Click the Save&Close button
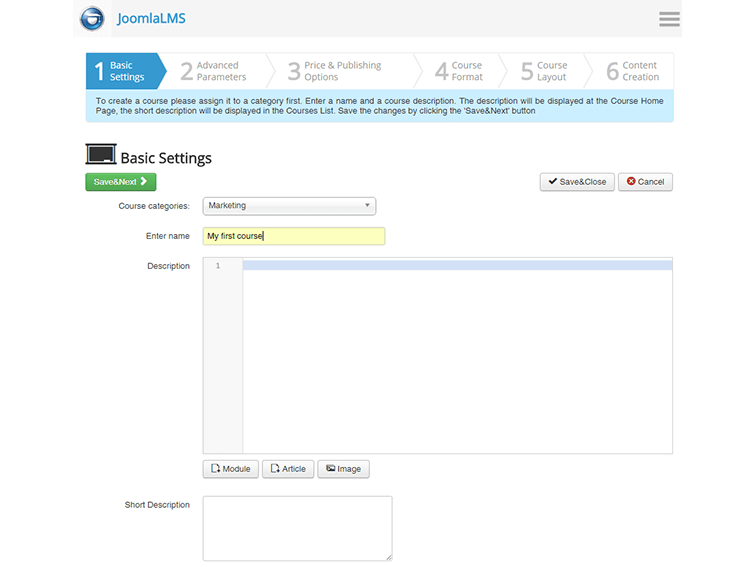This screenshot has width=756, height=567. tap(577, 182)
